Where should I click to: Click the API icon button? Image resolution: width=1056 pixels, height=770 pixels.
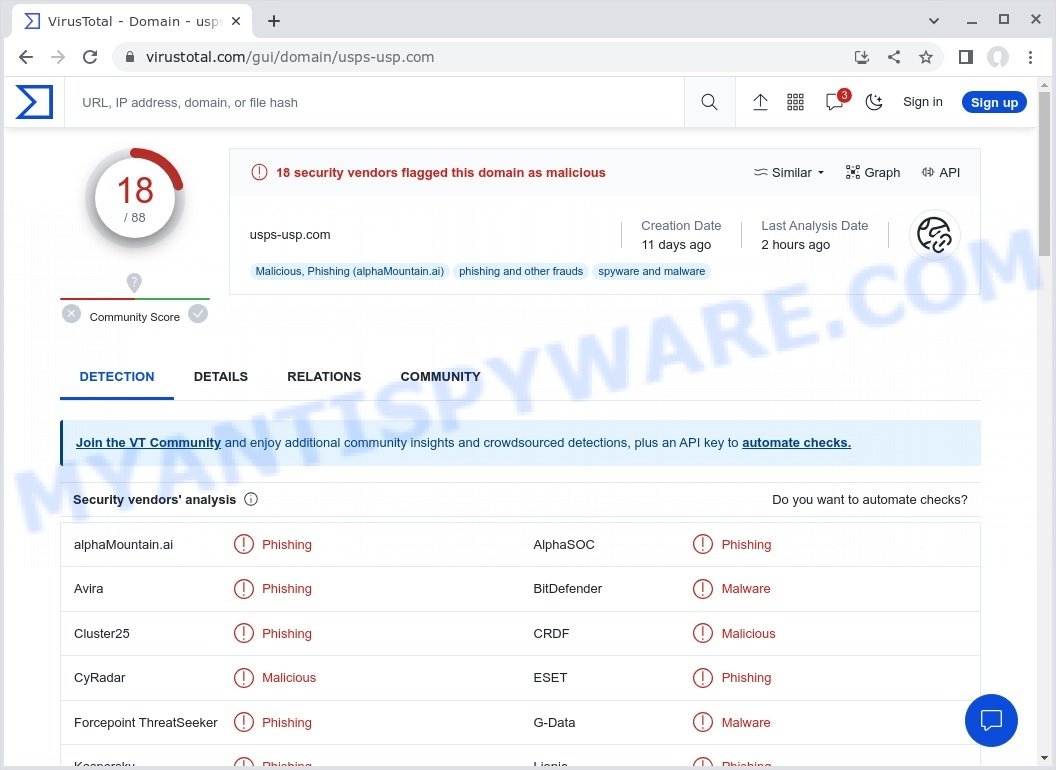941,172
